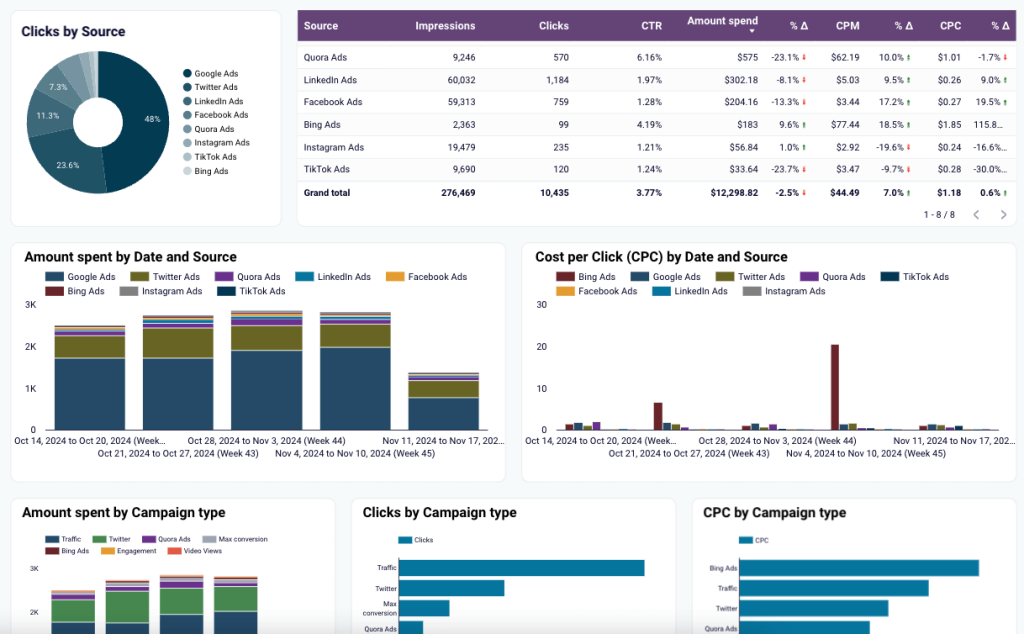Toggle Video Views in Amount spent by Campaign legend

pyautogui.click(x=195, y=551)
